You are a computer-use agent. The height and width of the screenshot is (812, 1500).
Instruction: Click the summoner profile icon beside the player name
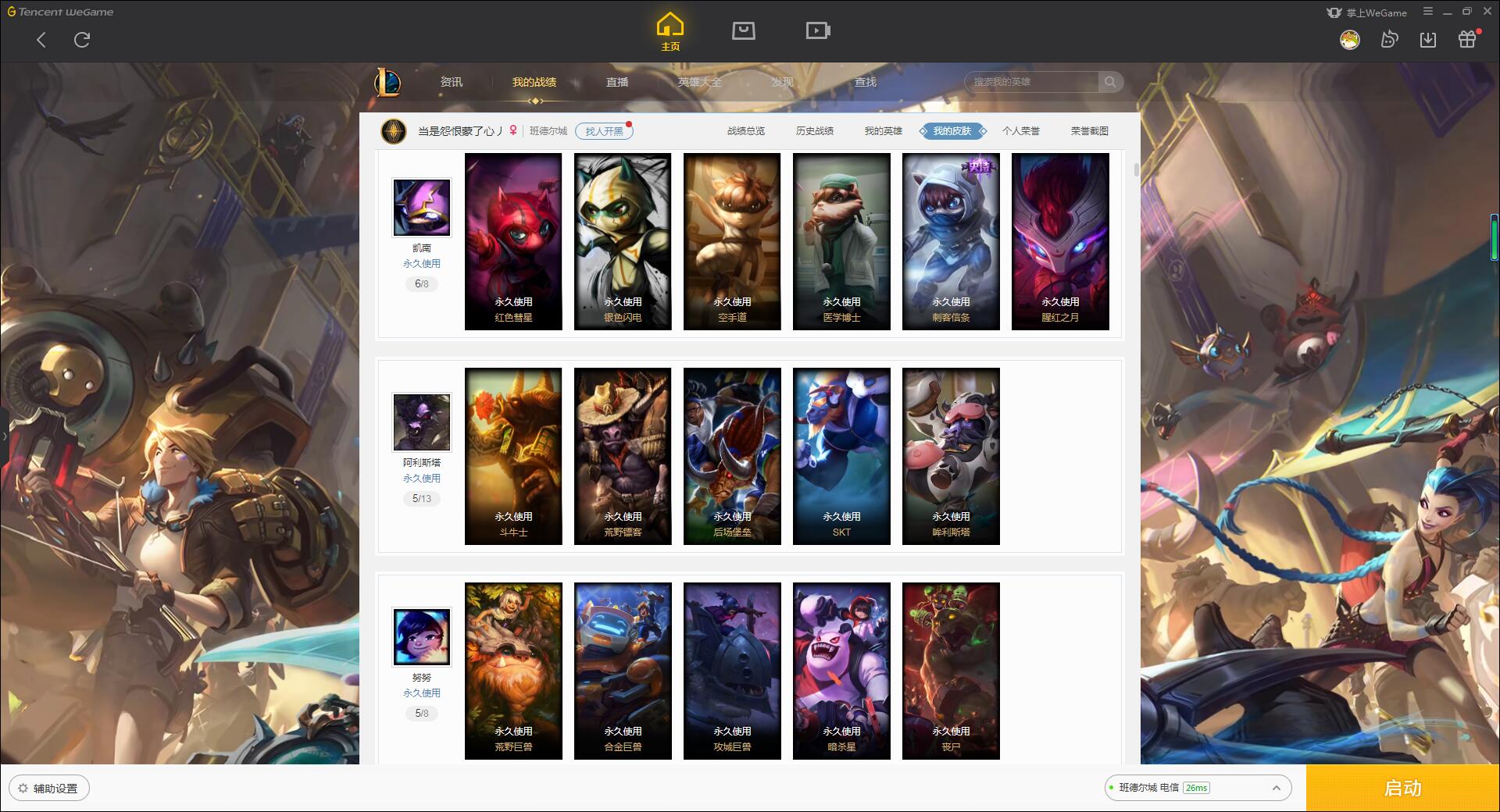393,131
